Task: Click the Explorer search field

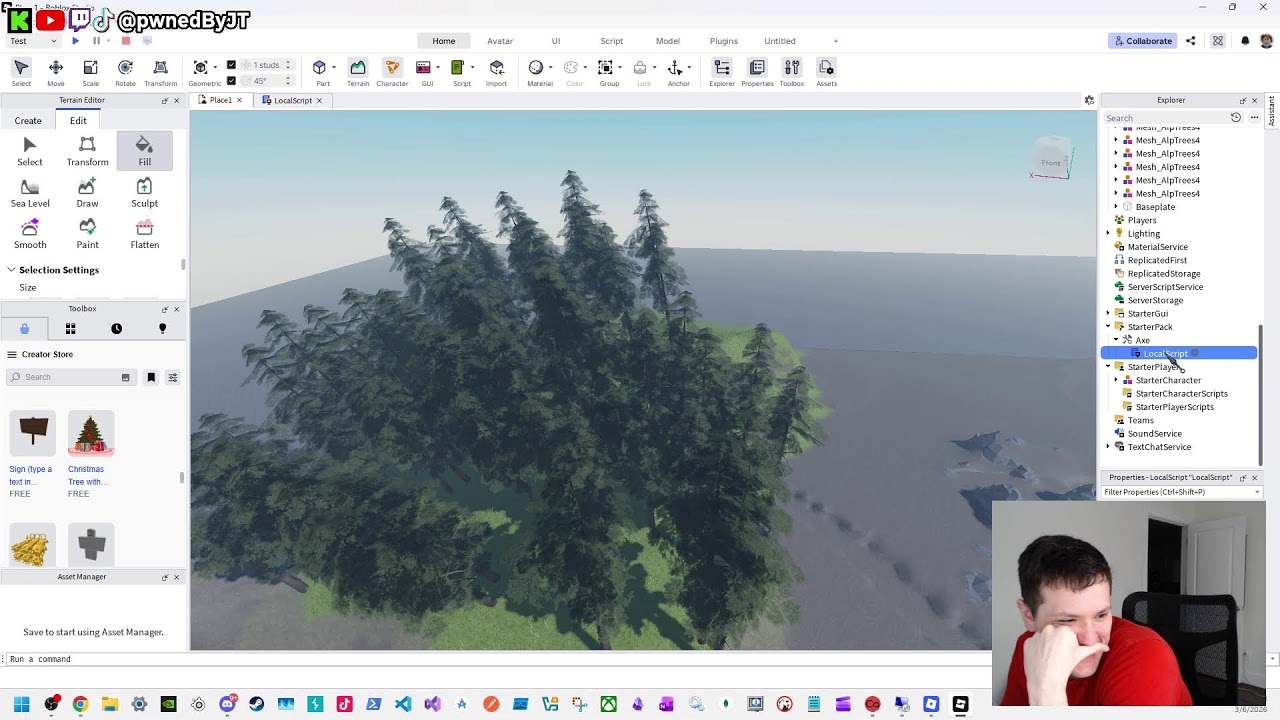Action: coord(1166,118)
